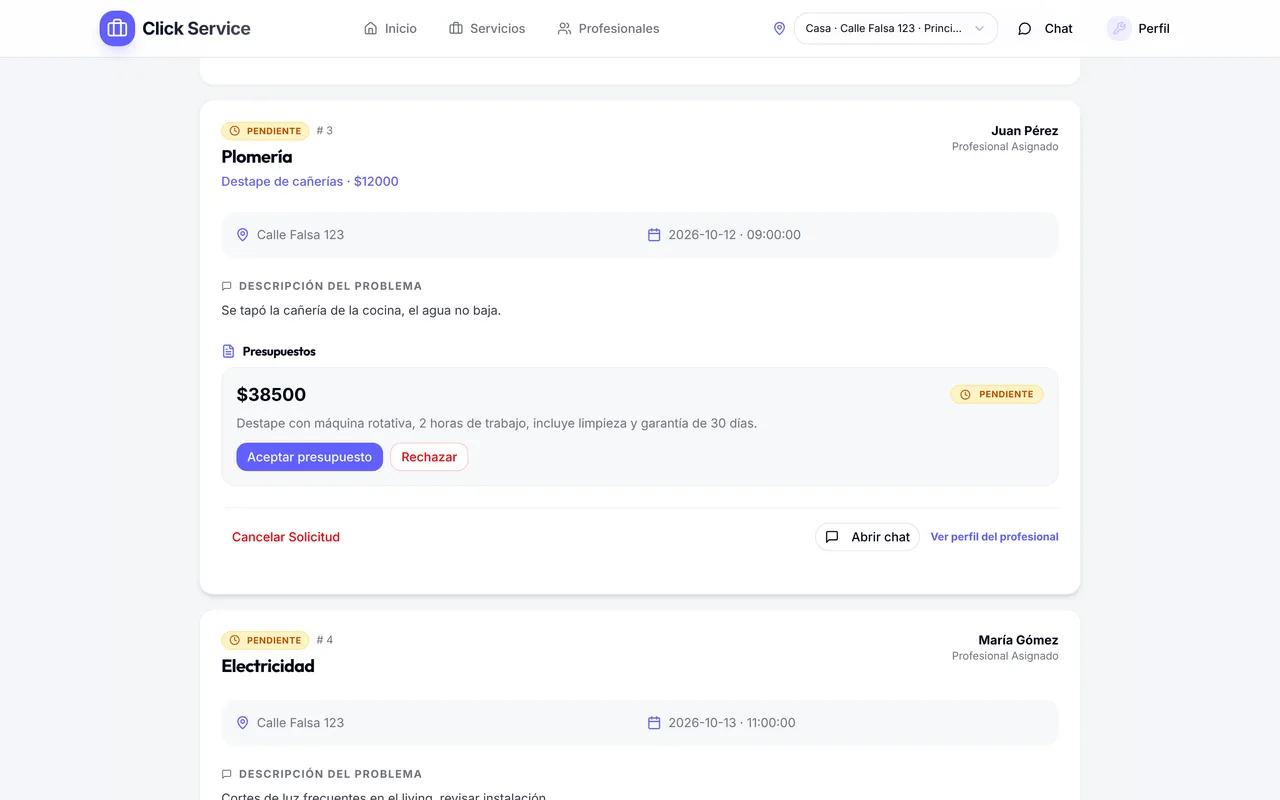
Task: Click the PENDIENTE badge on request #3
Action: click(x=265, y=131)
